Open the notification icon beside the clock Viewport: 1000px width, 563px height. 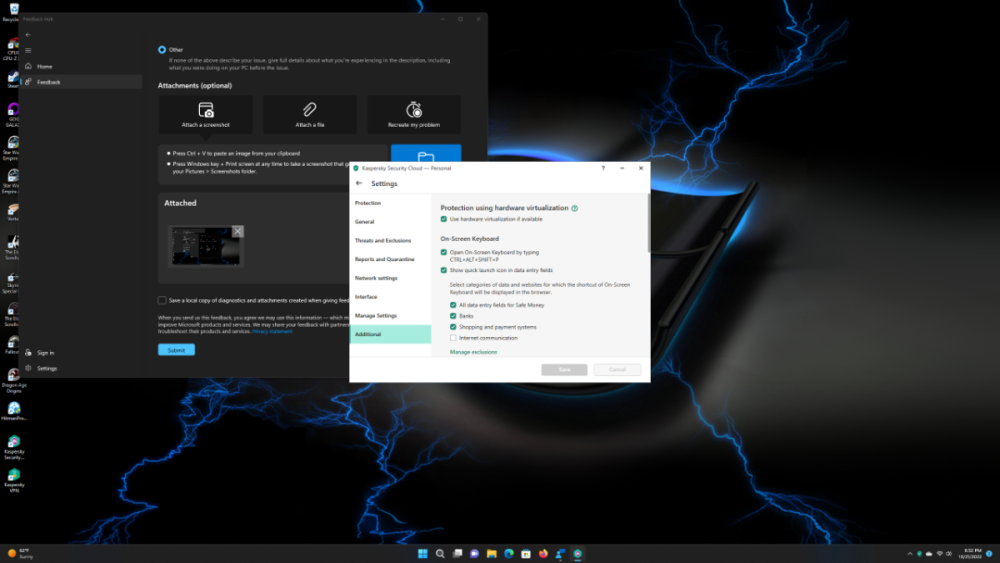tap(989, 553)
